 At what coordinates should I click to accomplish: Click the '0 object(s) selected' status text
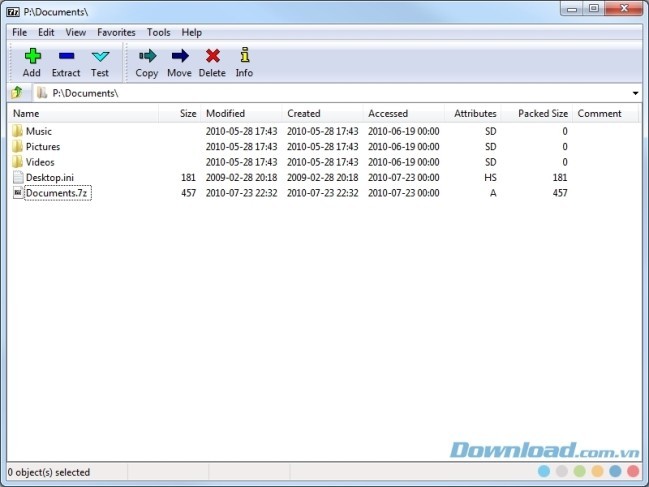click(49, 472)
